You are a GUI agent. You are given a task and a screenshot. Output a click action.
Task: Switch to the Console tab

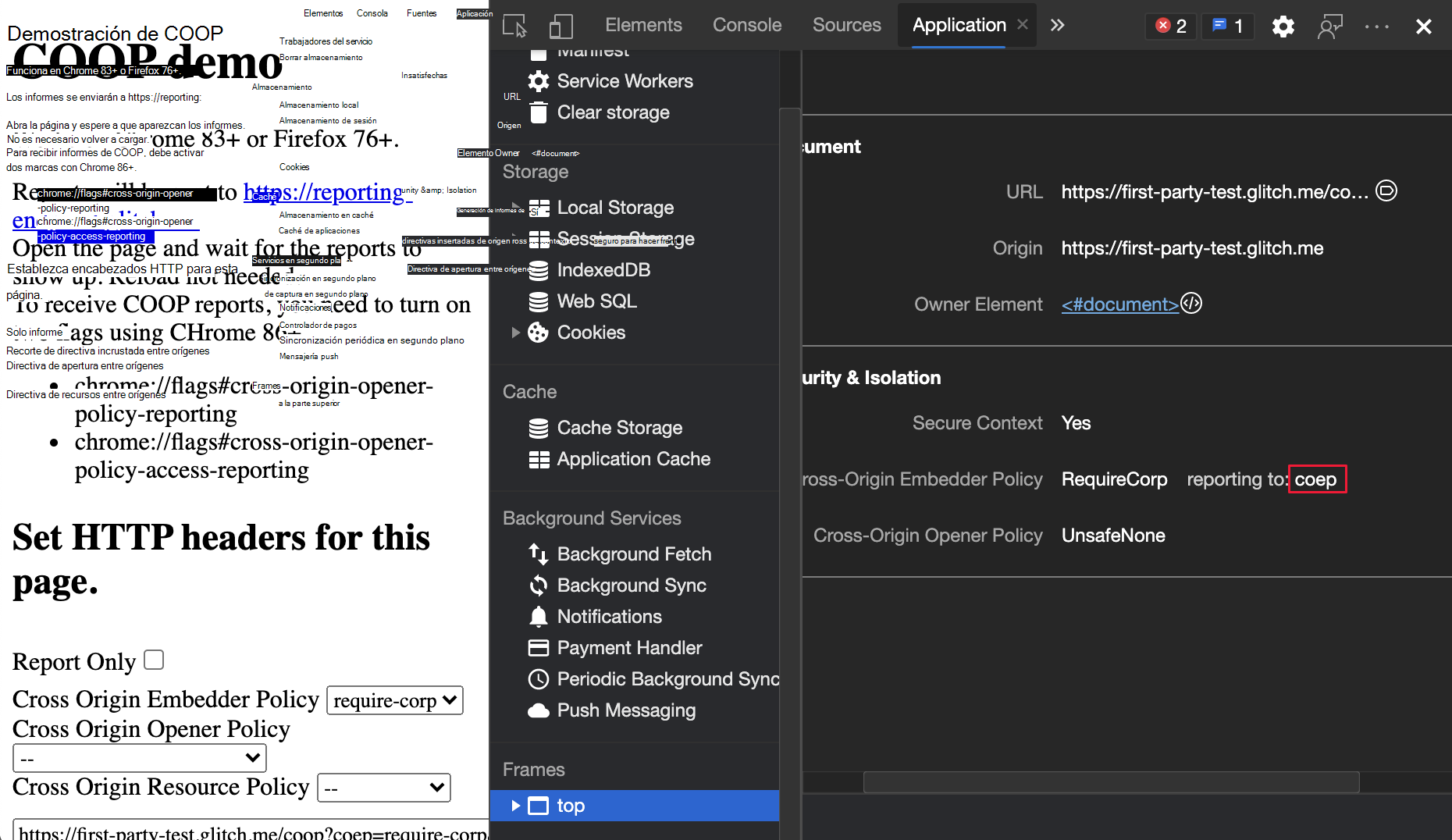(x=746, y=25)
